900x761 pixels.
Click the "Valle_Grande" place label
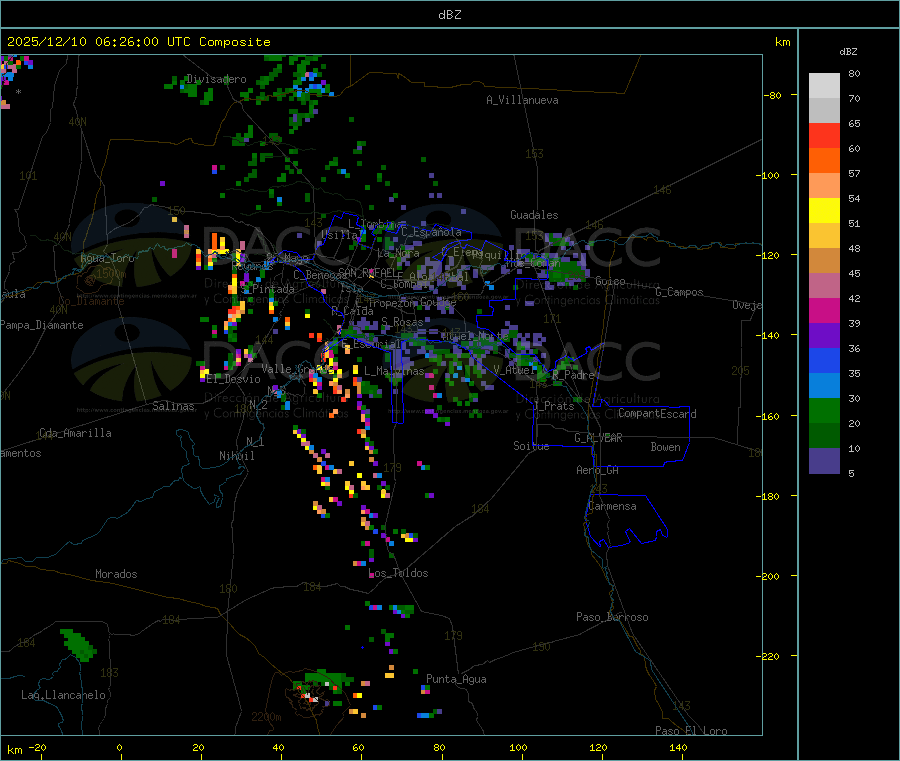pos(298,369)
